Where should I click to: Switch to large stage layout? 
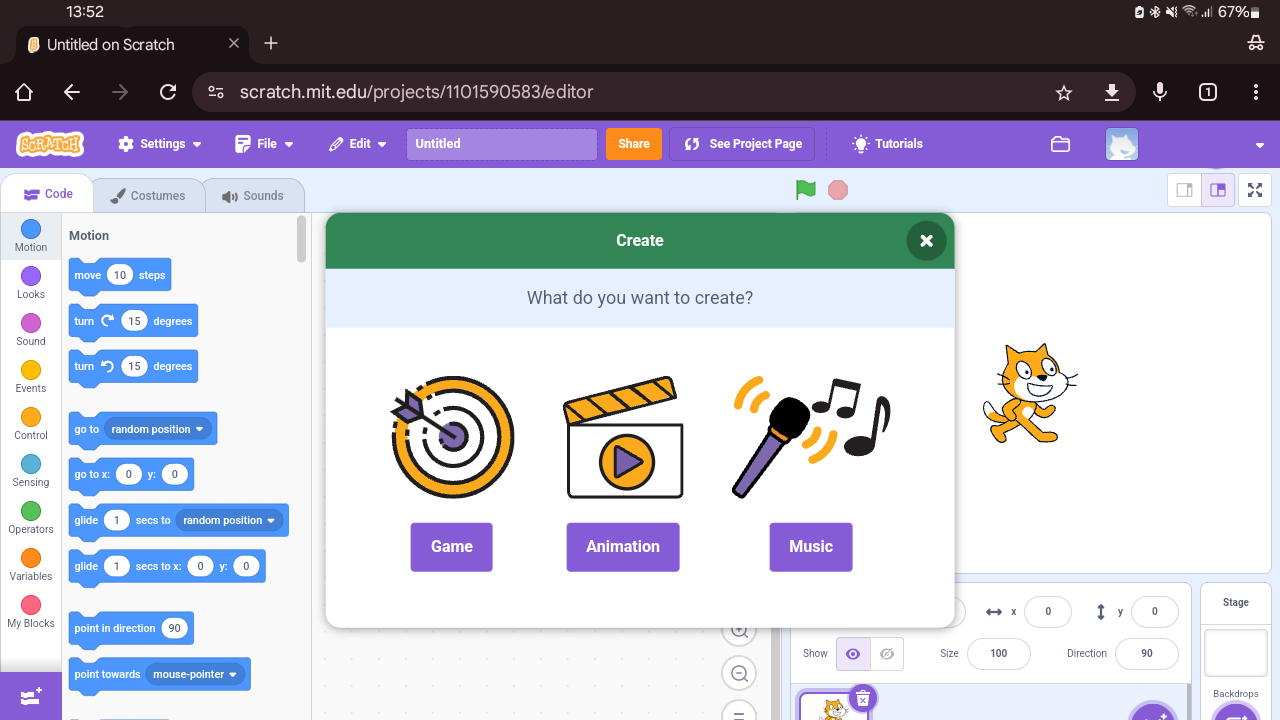1217,190
